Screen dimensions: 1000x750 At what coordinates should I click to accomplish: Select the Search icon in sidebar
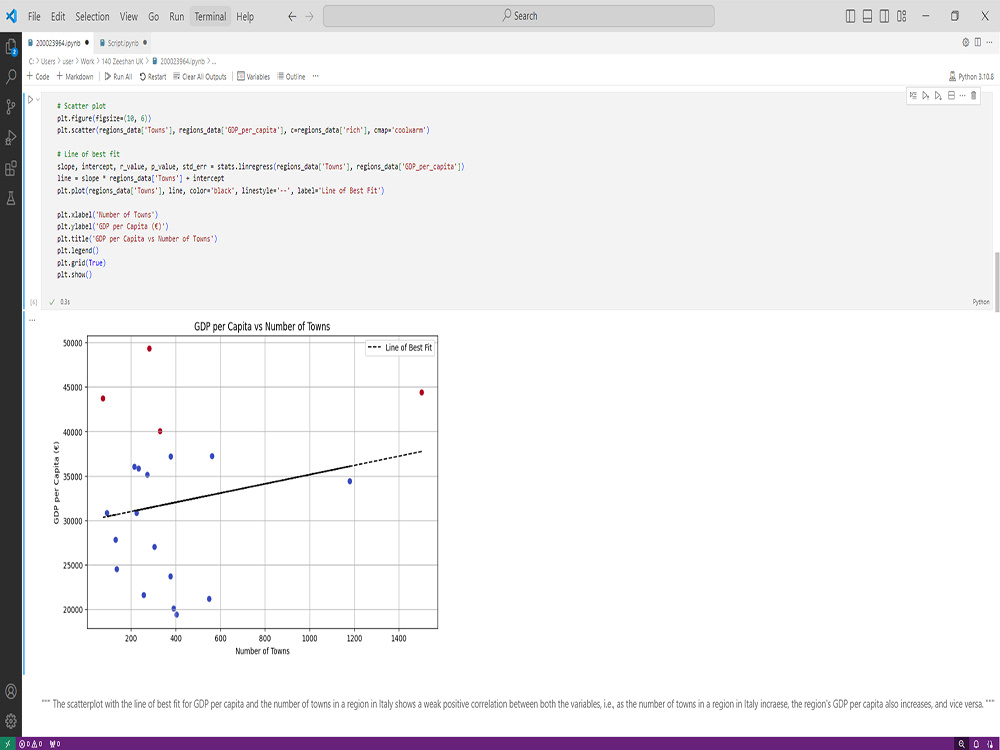click(x=12, y=75)
